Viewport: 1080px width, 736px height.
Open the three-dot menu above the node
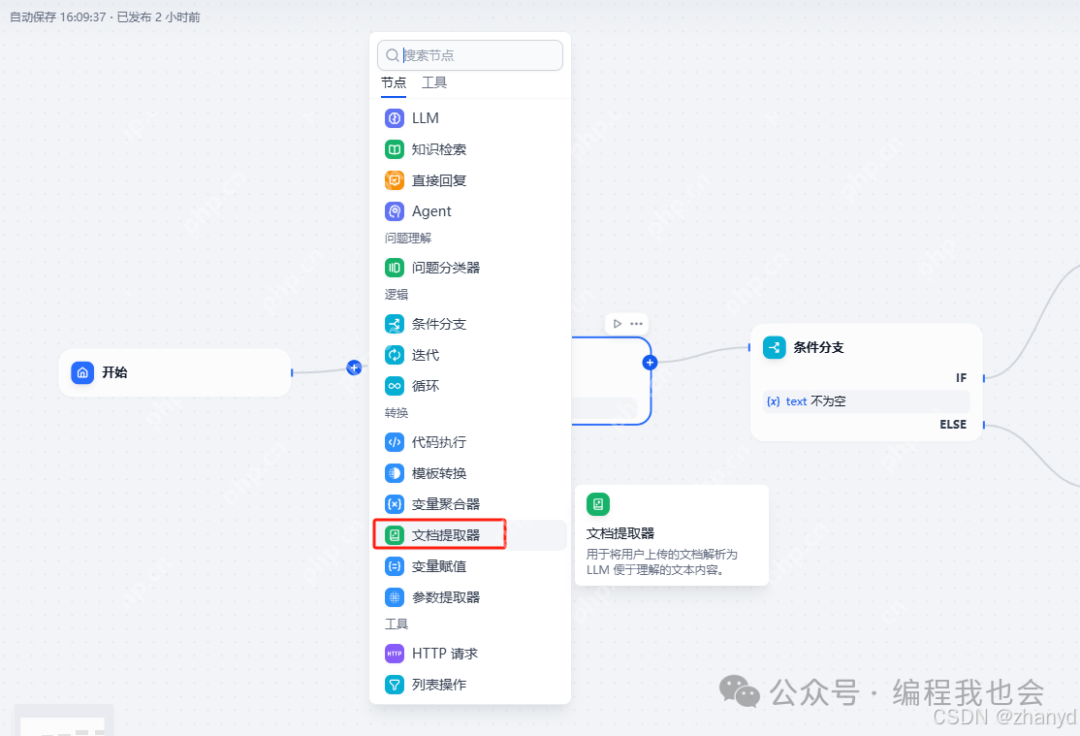click(x=636, y=324)
